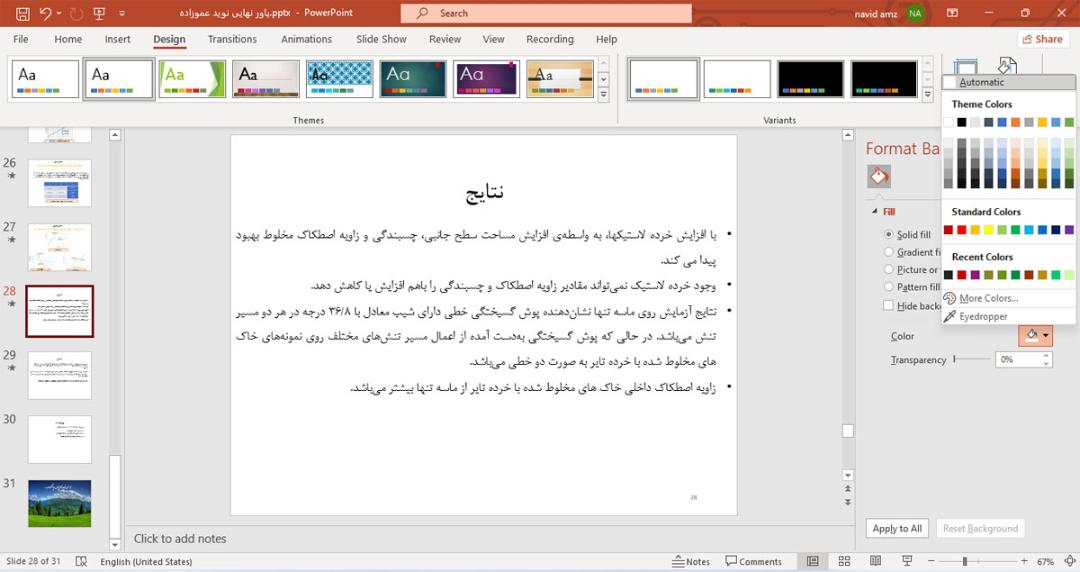The image size is (1080, 572).
Task: Select slide 31 mountain thumbnail
Action: pos(59,503)
